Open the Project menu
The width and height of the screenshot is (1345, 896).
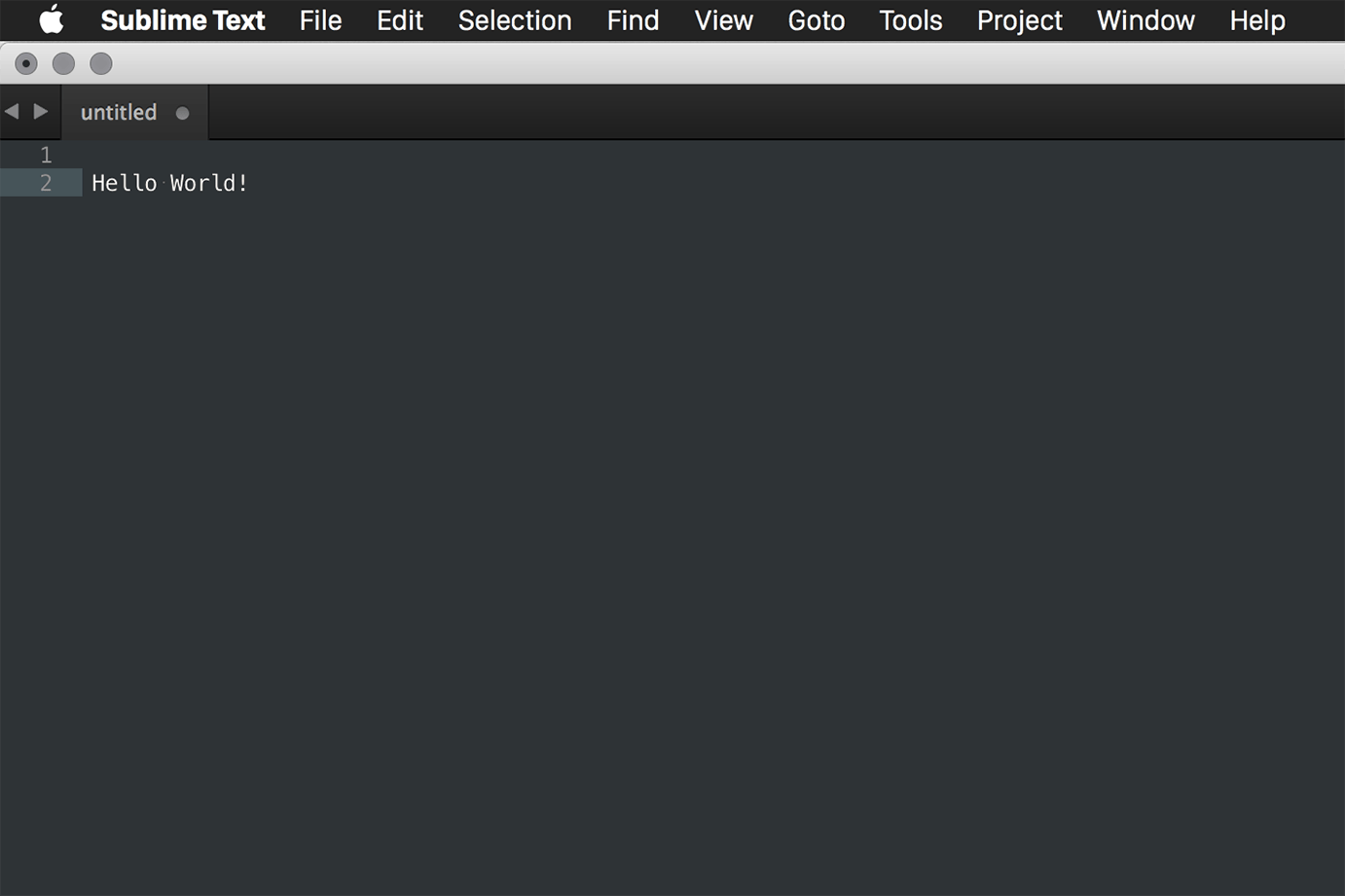coord(1019,20)
